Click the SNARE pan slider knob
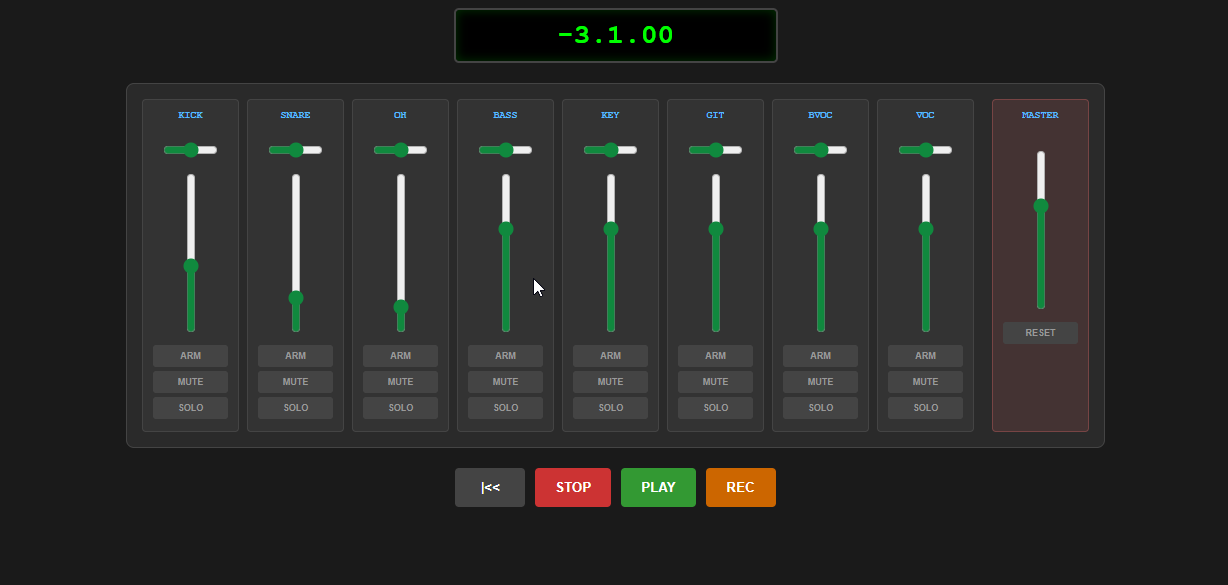The image size is (1228, 585). [x=296, y=150]
